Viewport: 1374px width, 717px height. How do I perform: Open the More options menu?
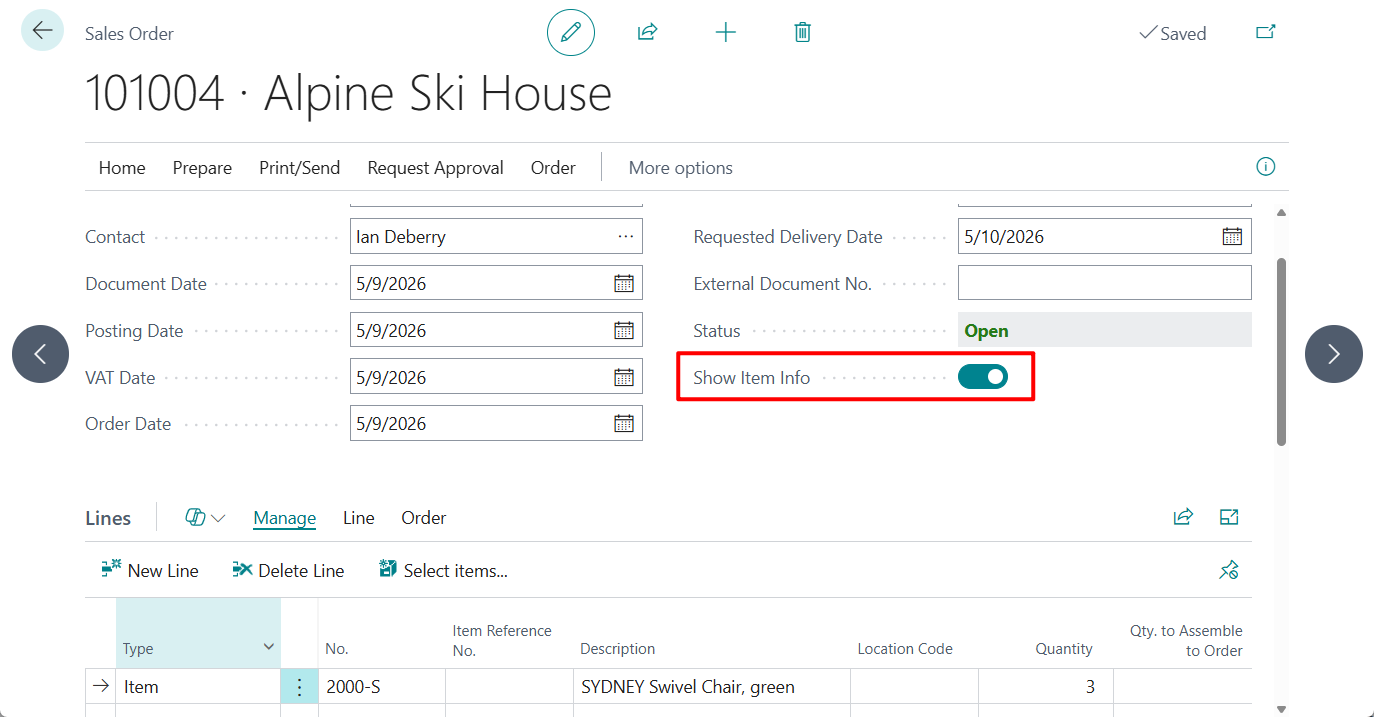pos(680,167)
